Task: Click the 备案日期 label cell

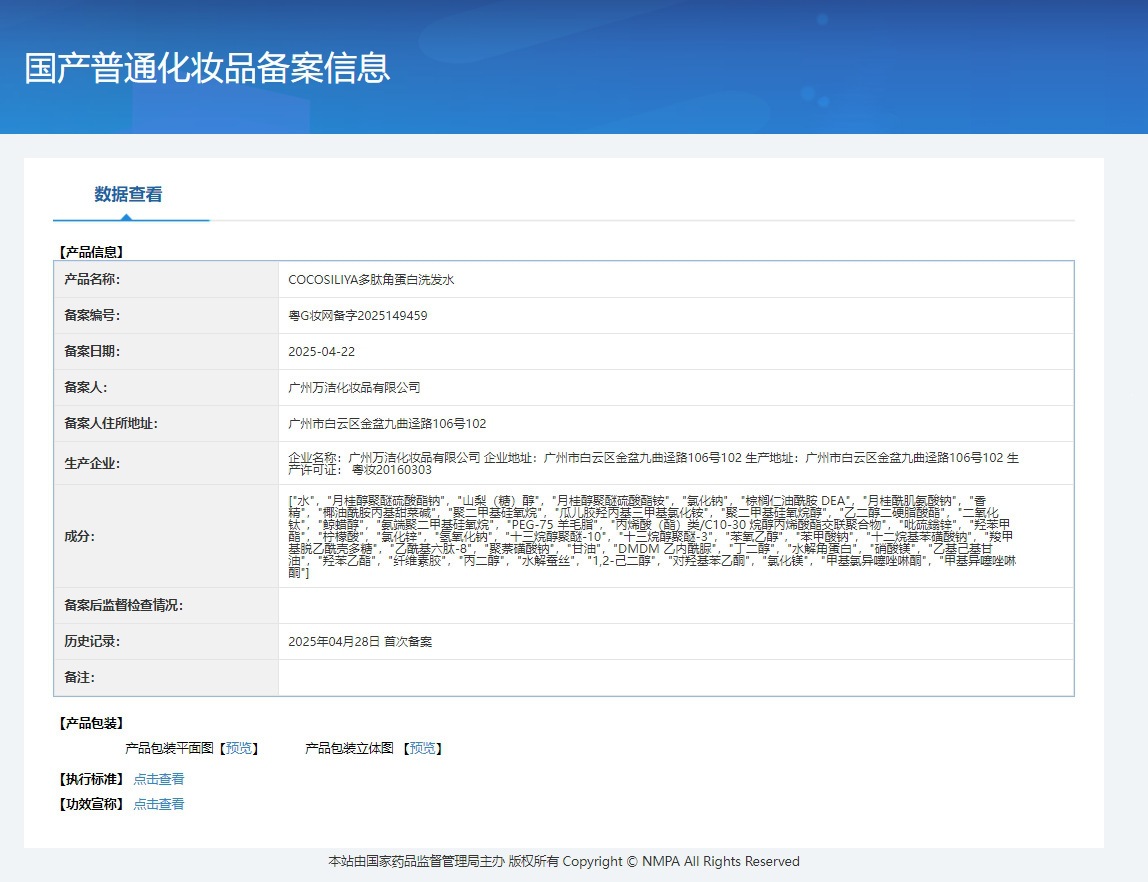Action: pyautogui.click(x=166, y=351)
